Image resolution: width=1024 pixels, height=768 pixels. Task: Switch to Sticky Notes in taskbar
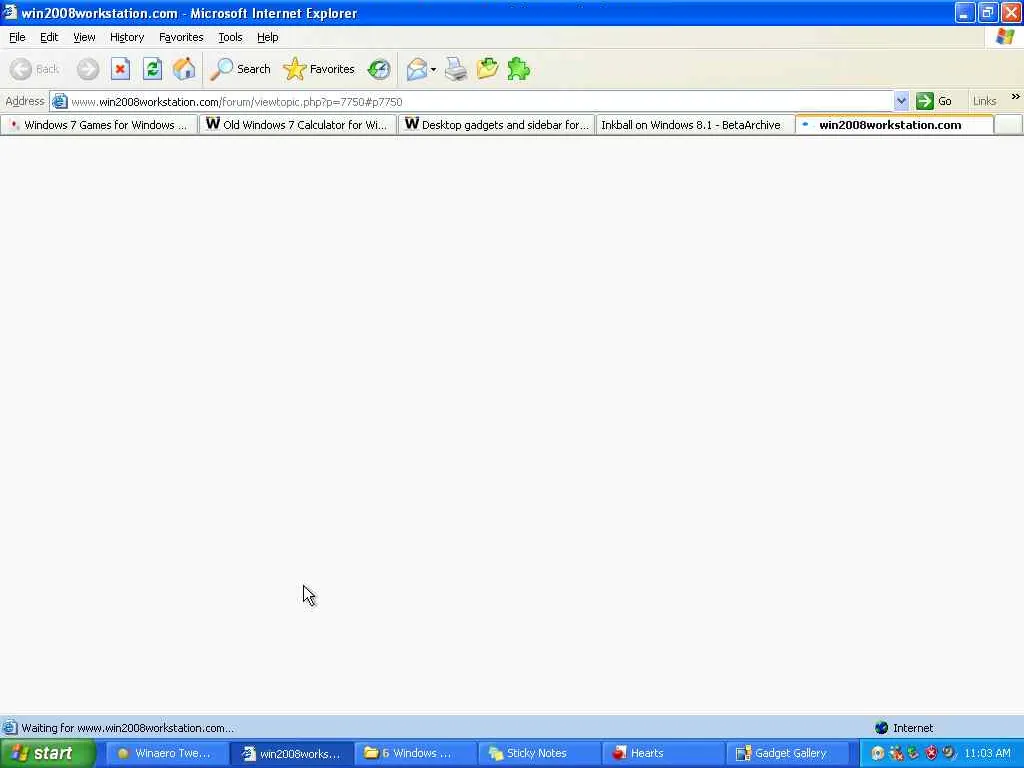pos(539,753)
